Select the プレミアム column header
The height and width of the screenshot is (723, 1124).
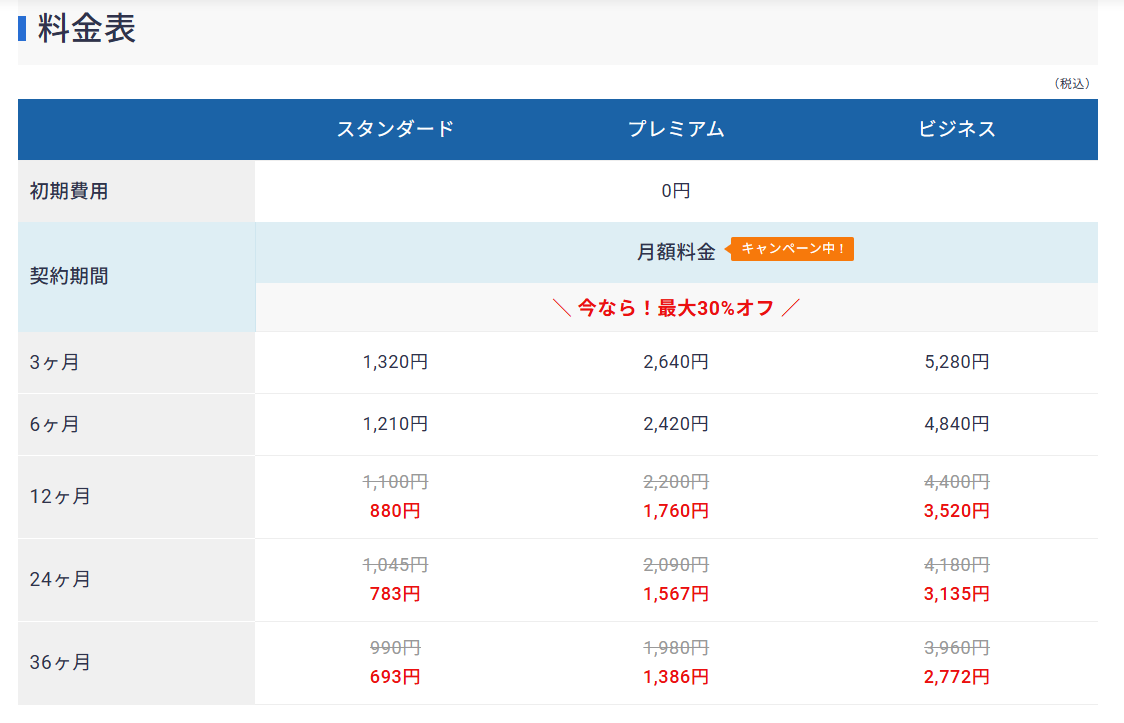point(676,129)
